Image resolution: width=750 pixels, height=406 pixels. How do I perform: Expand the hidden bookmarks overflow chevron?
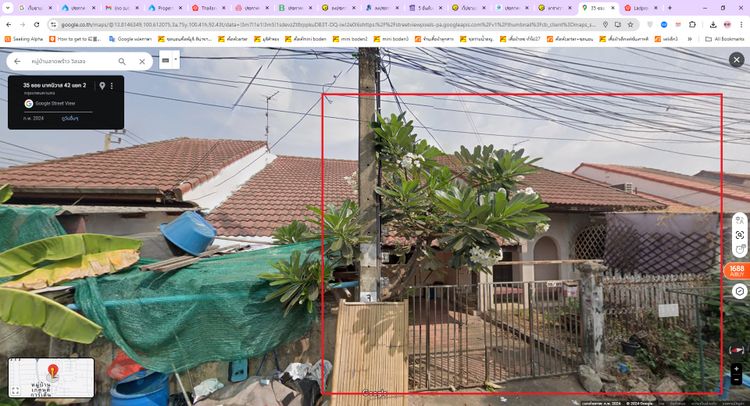pyautogui.click(x=692, y=39)
